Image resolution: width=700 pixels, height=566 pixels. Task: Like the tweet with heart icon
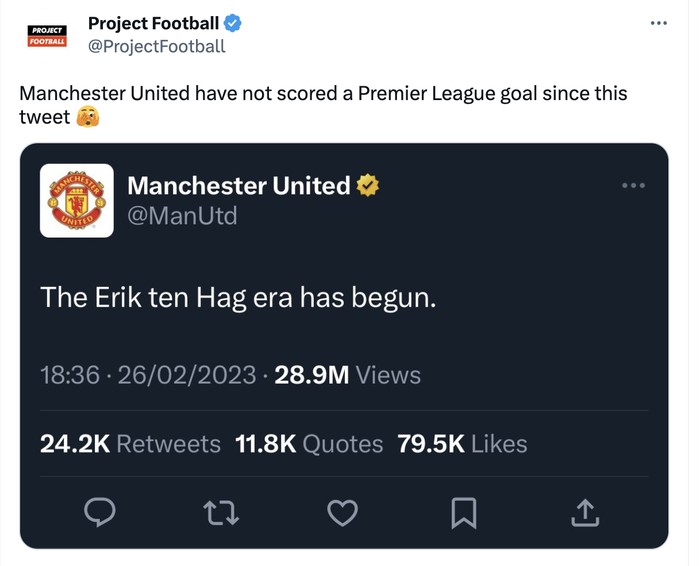click(x=342, y=512)
